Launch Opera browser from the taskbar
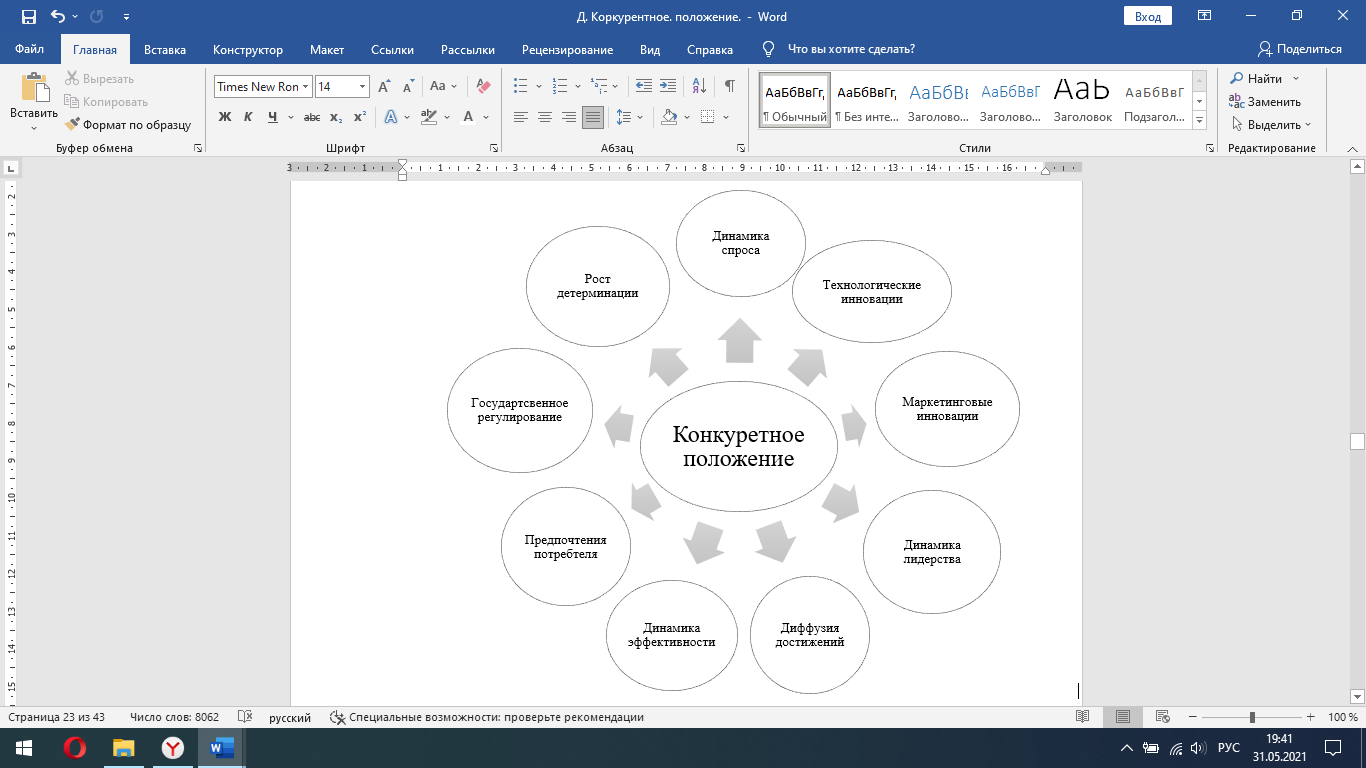Image resolution: width=1366 pixels, height=768 pixels. point(74,747)
